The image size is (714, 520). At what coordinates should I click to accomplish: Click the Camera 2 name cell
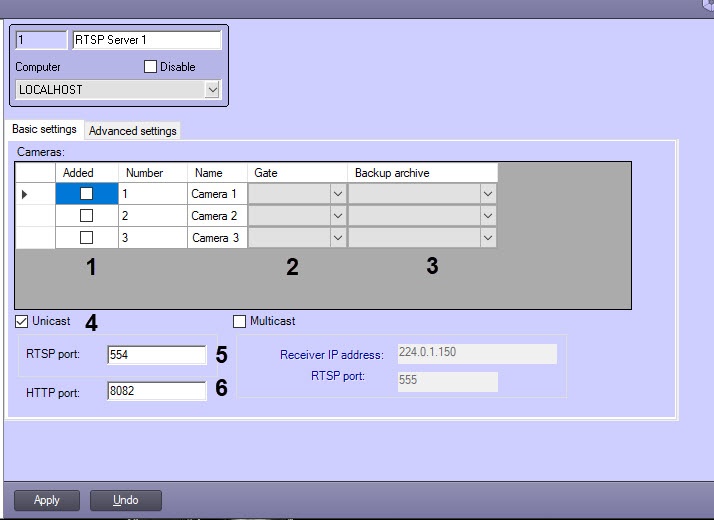pyautogui.click(x=215, y=216)
